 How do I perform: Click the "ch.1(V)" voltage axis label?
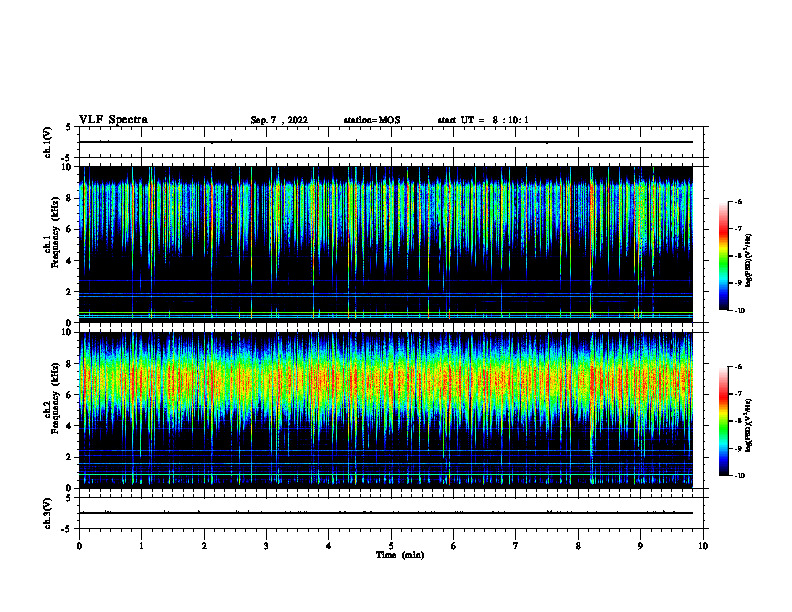pyautogui.click(x=47, y=142)
